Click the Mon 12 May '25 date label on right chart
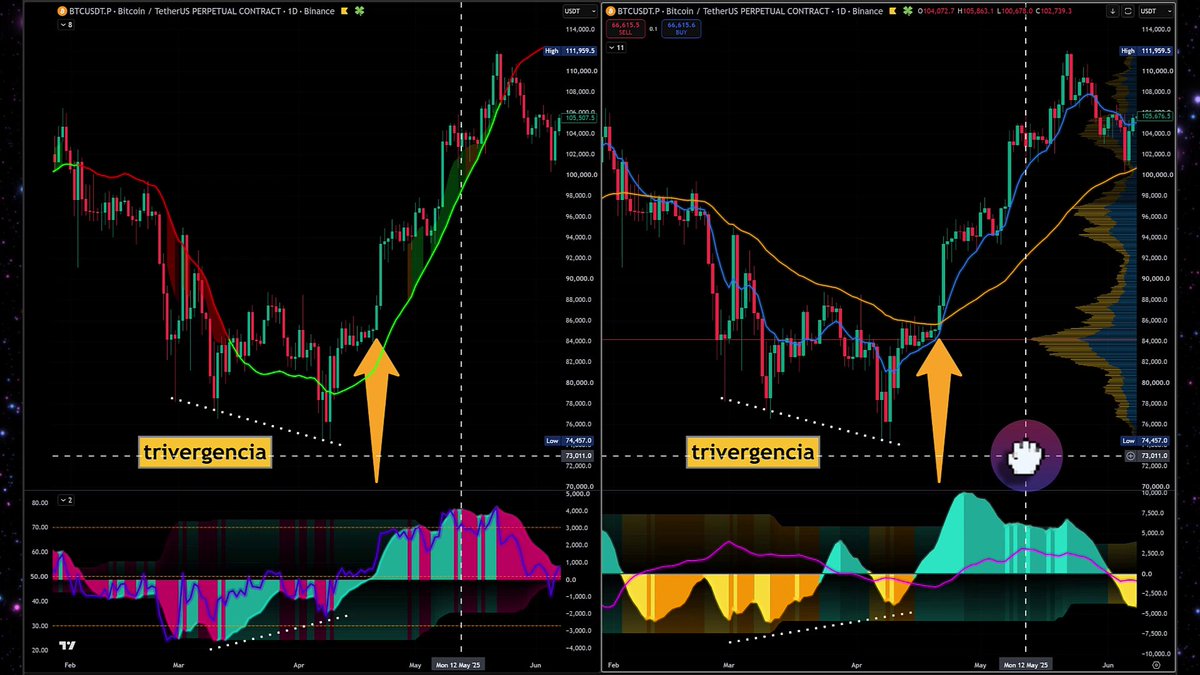The image size is (1200, 675). 1027,664
